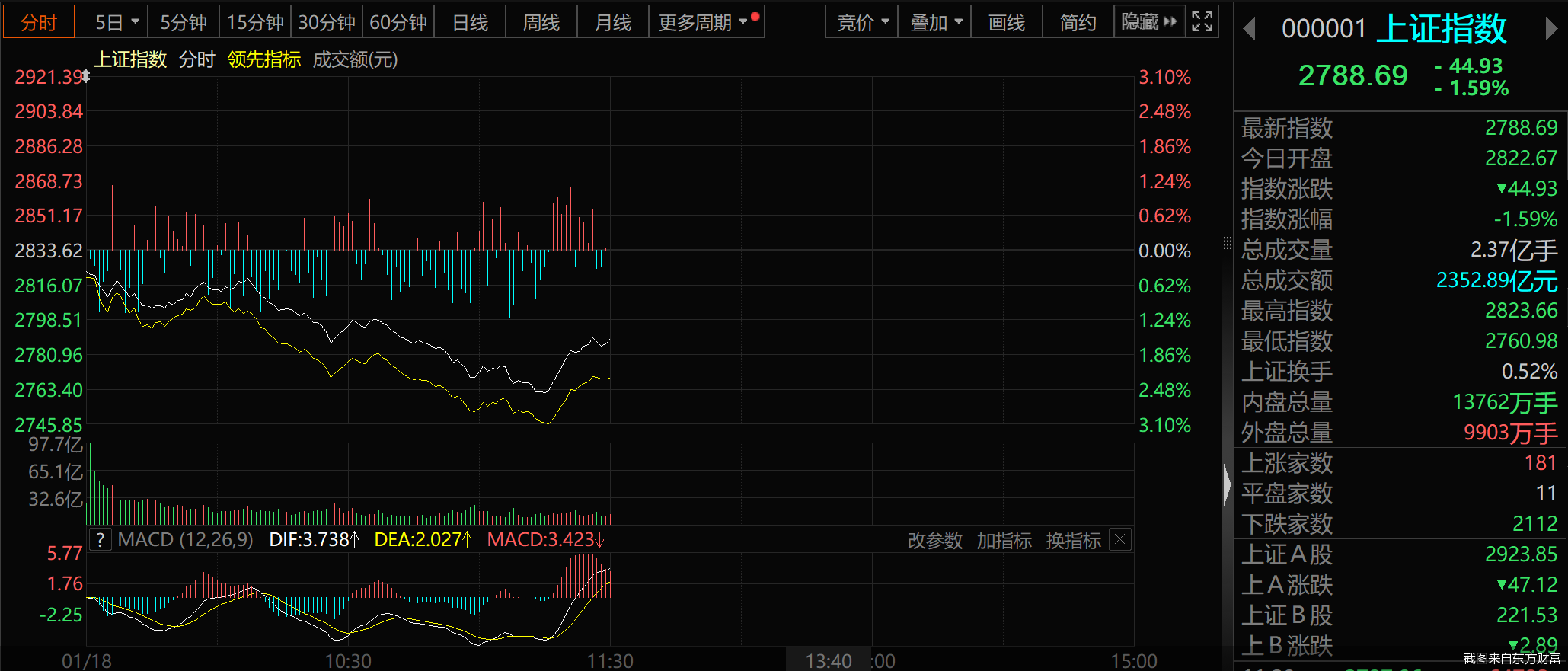Click the 隐藏 hide panel button
Screen dimensions: 1568x671
click(x=1149, y=22)
